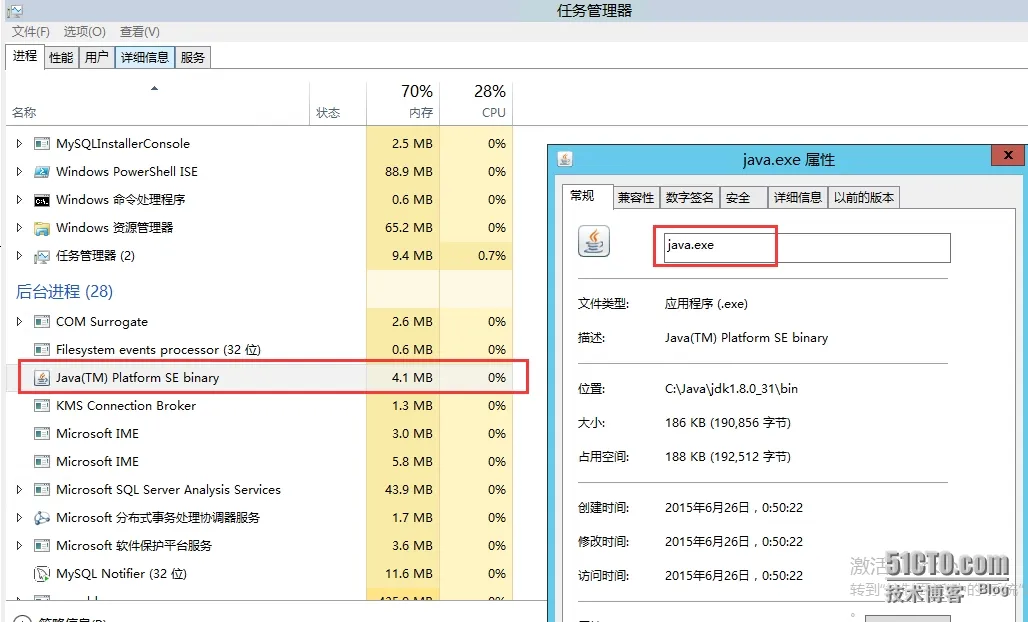The image size is (1028, 622).
Task: Expand the Windows PowerShell ISE process
Action: coord(19,172)
